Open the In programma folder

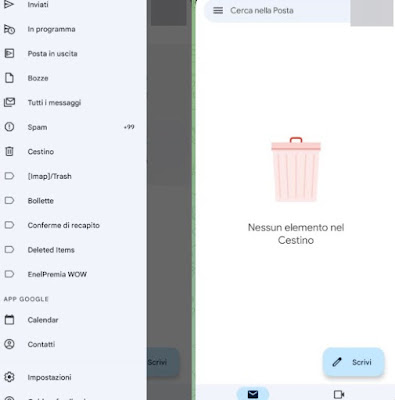[x=73, y=29]
